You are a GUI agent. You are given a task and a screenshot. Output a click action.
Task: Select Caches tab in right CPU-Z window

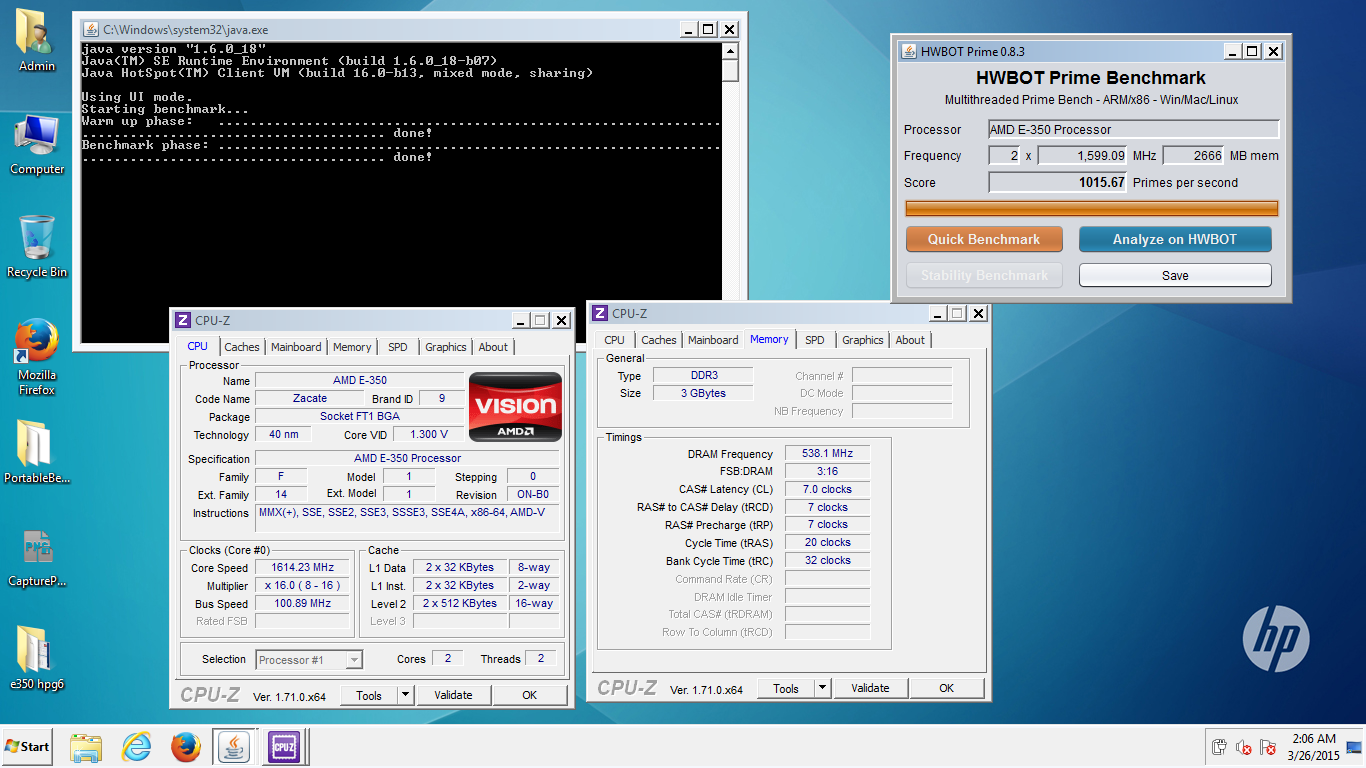[659, 340]
